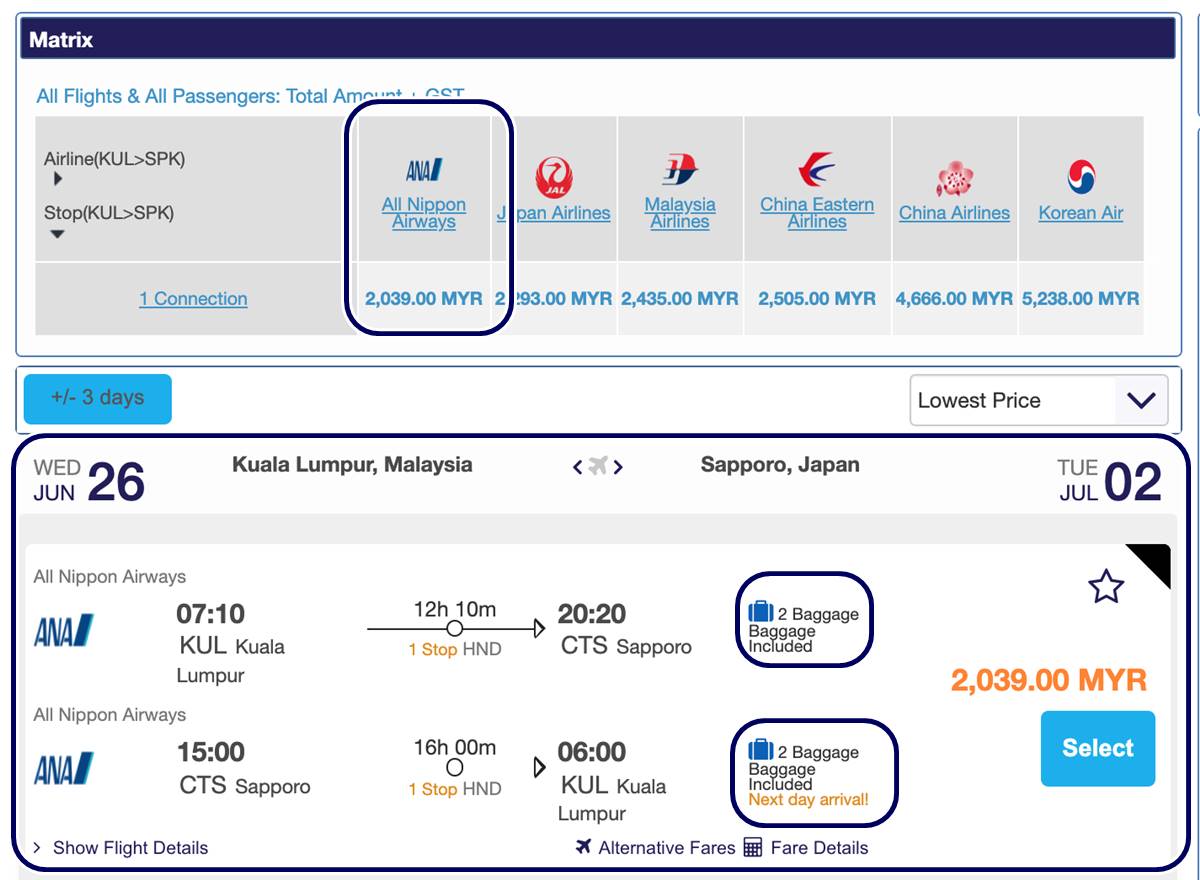This screenshot has width=1200, height=880.
Task: Click the Matrix section header
Action: [x=598, y=40]
